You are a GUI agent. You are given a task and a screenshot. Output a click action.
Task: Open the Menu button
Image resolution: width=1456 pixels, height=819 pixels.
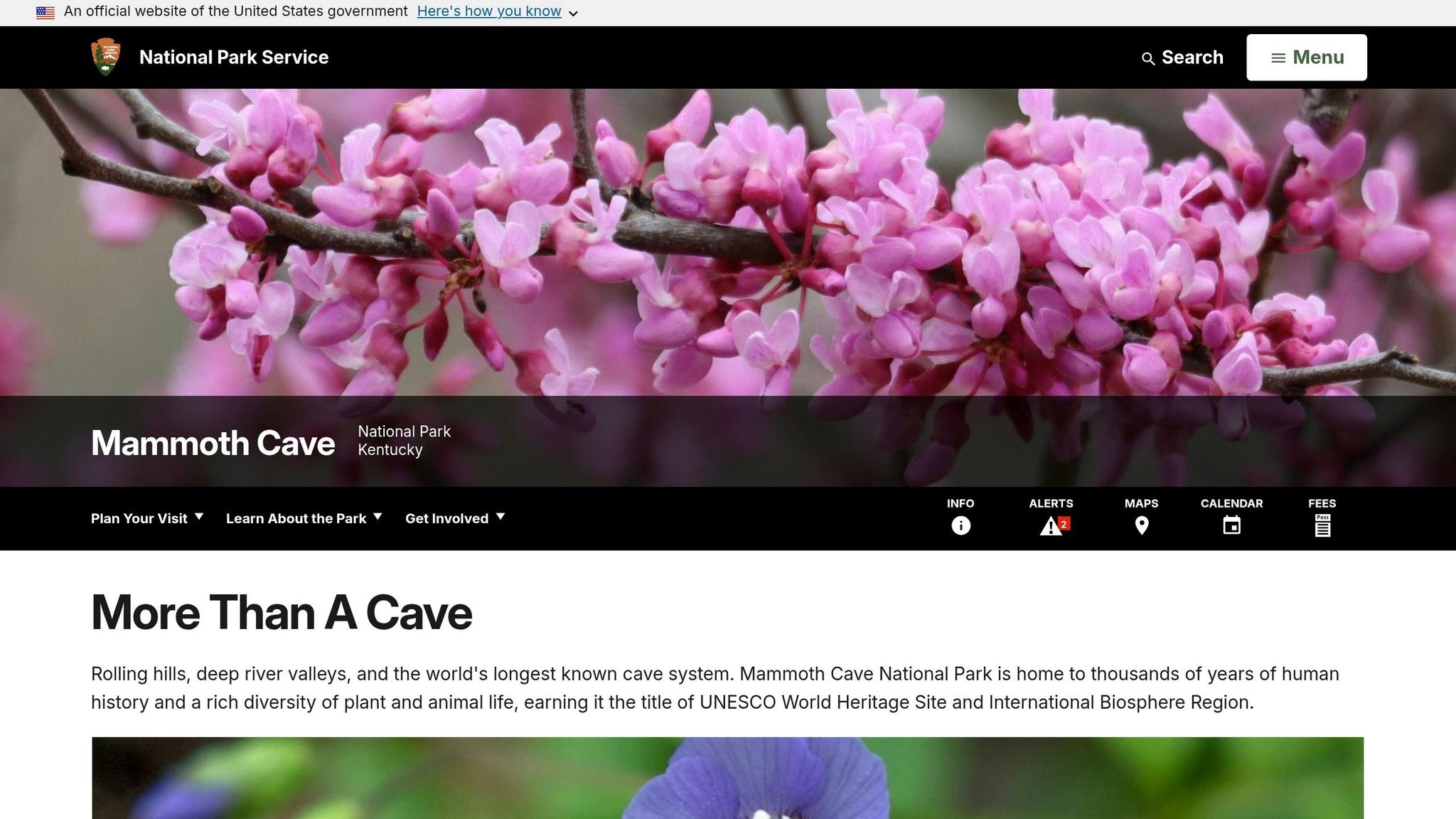[x=1306, y=58]
